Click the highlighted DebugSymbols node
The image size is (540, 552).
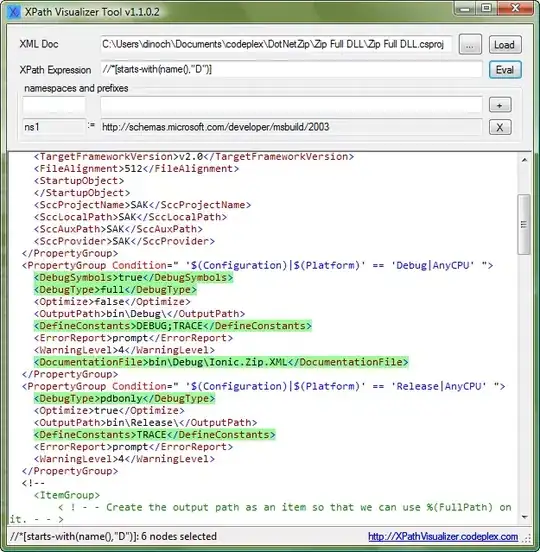click(133, 278)
